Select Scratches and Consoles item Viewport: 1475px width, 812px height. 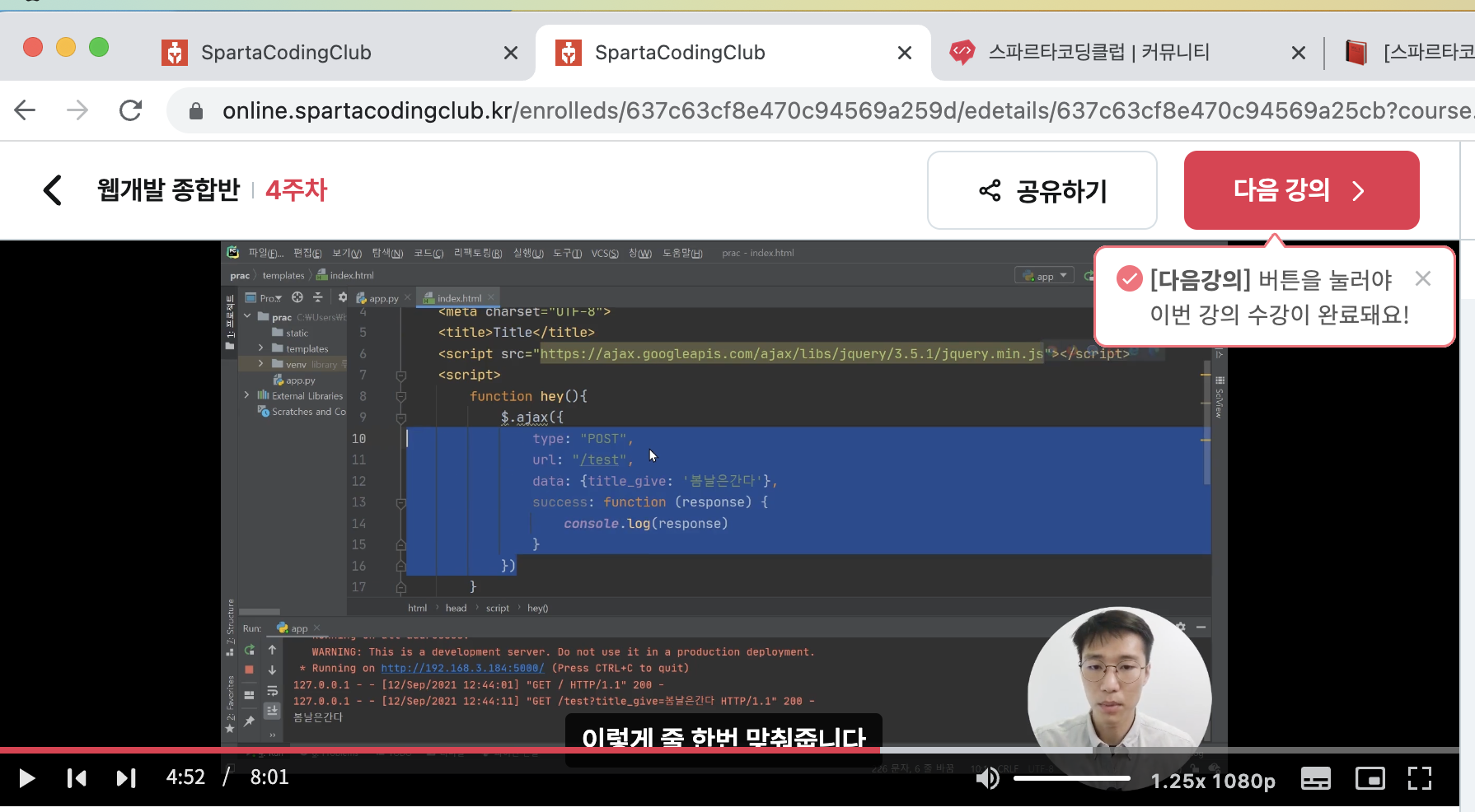(x=302, y=412)
